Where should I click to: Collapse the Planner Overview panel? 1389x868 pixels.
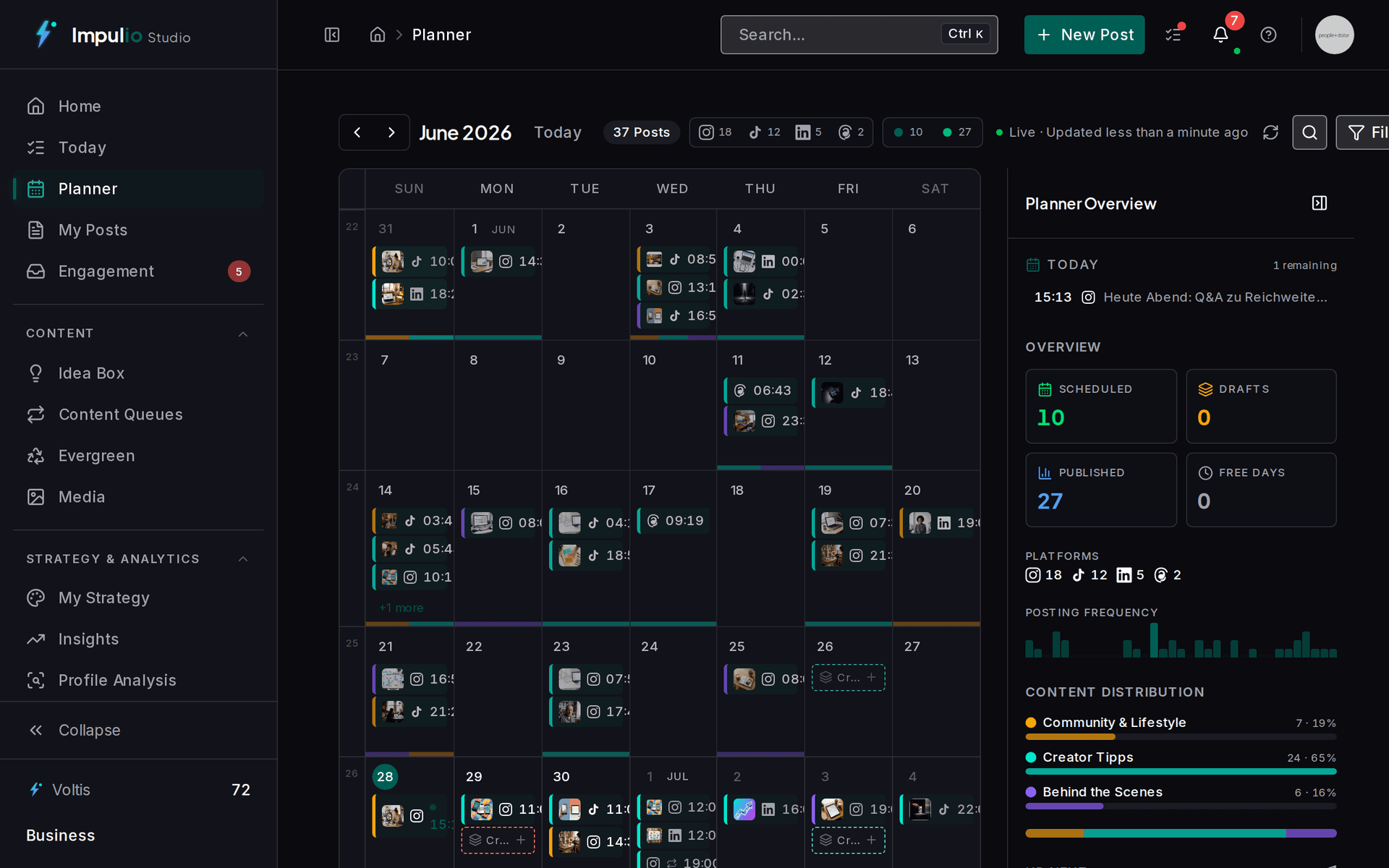1320,203
